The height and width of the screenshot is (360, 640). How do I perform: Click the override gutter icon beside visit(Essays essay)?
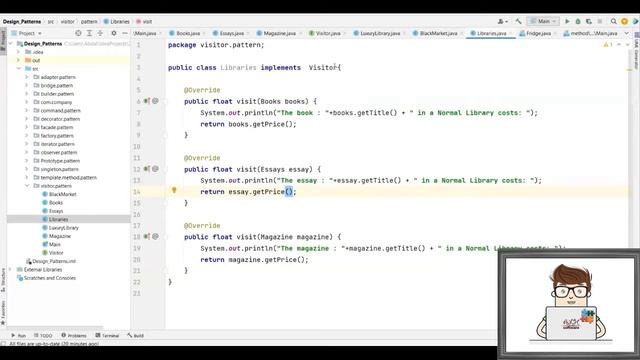(147, 169)
